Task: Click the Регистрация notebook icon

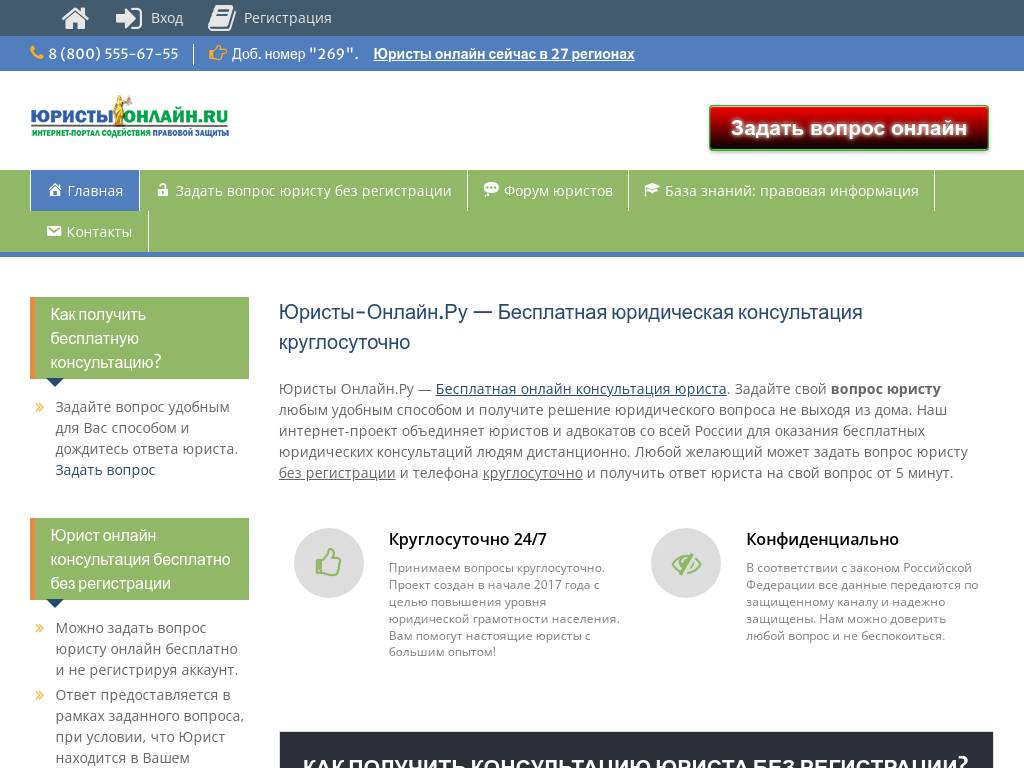Action: 221,17
